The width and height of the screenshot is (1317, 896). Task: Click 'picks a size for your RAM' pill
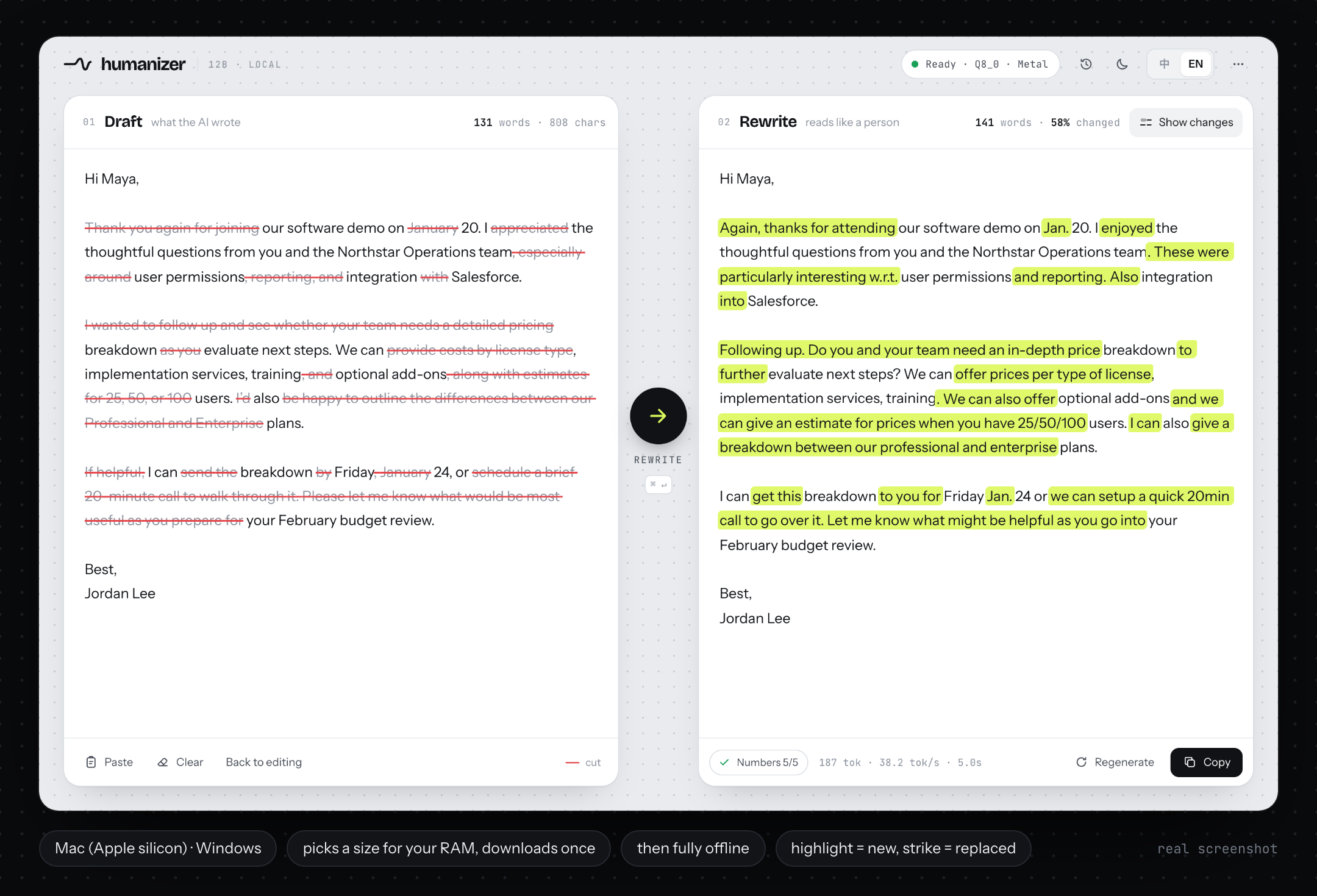(x=449, y=848)
